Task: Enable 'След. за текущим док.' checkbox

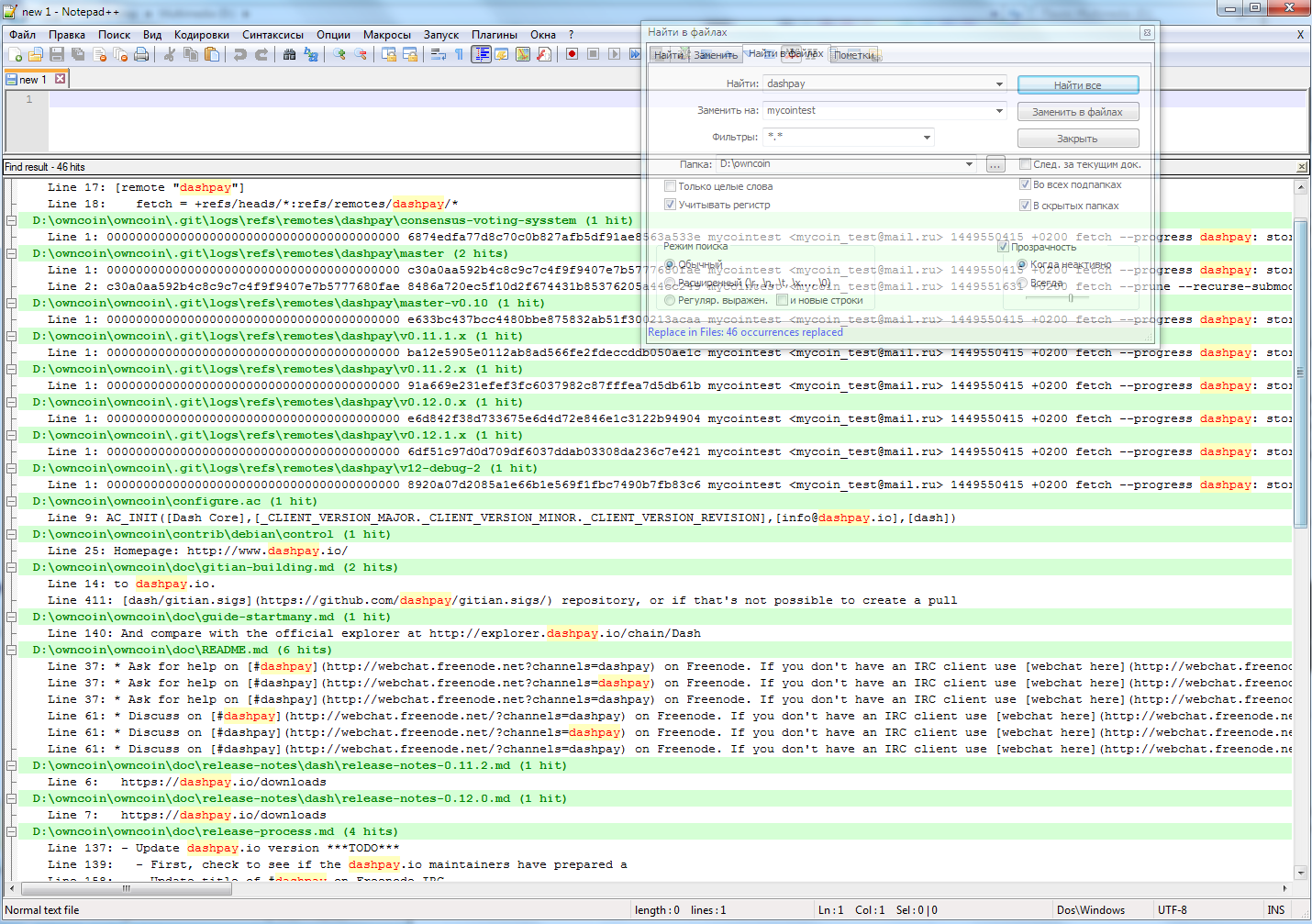Action: (x=1025, y=164)
